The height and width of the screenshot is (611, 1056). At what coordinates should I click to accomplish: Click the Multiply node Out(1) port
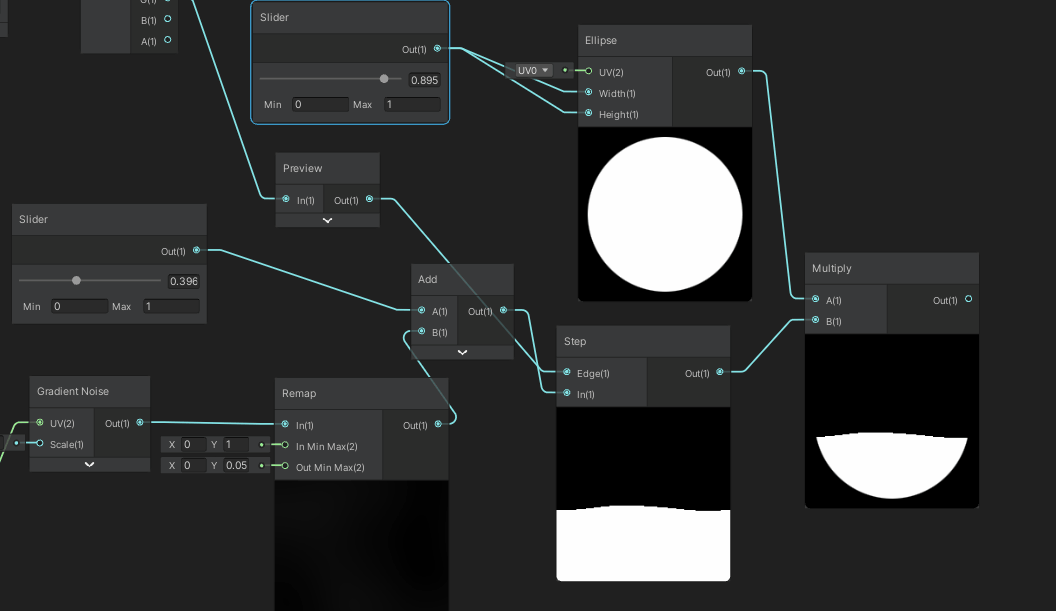click(968, 299)
